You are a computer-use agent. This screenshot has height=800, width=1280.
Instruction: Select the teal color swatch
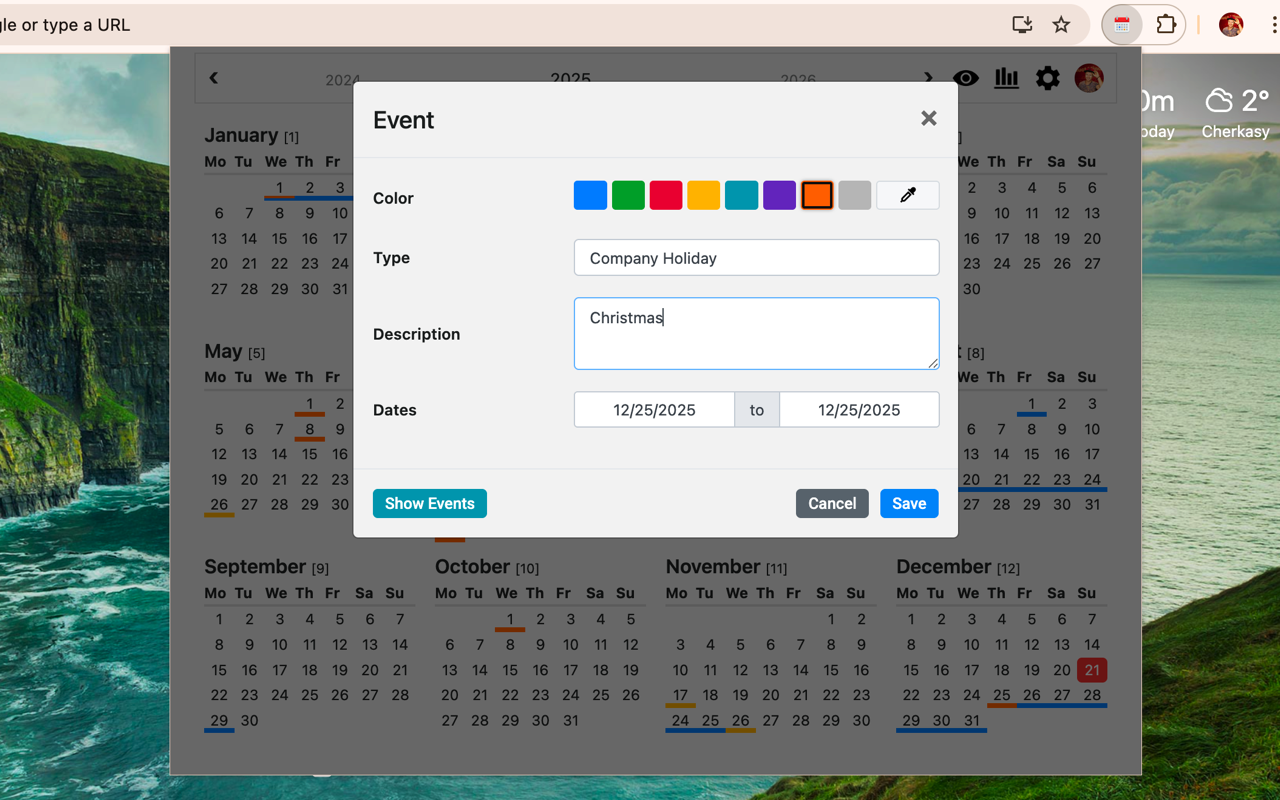pyautogui.click(x=741, y=195)
